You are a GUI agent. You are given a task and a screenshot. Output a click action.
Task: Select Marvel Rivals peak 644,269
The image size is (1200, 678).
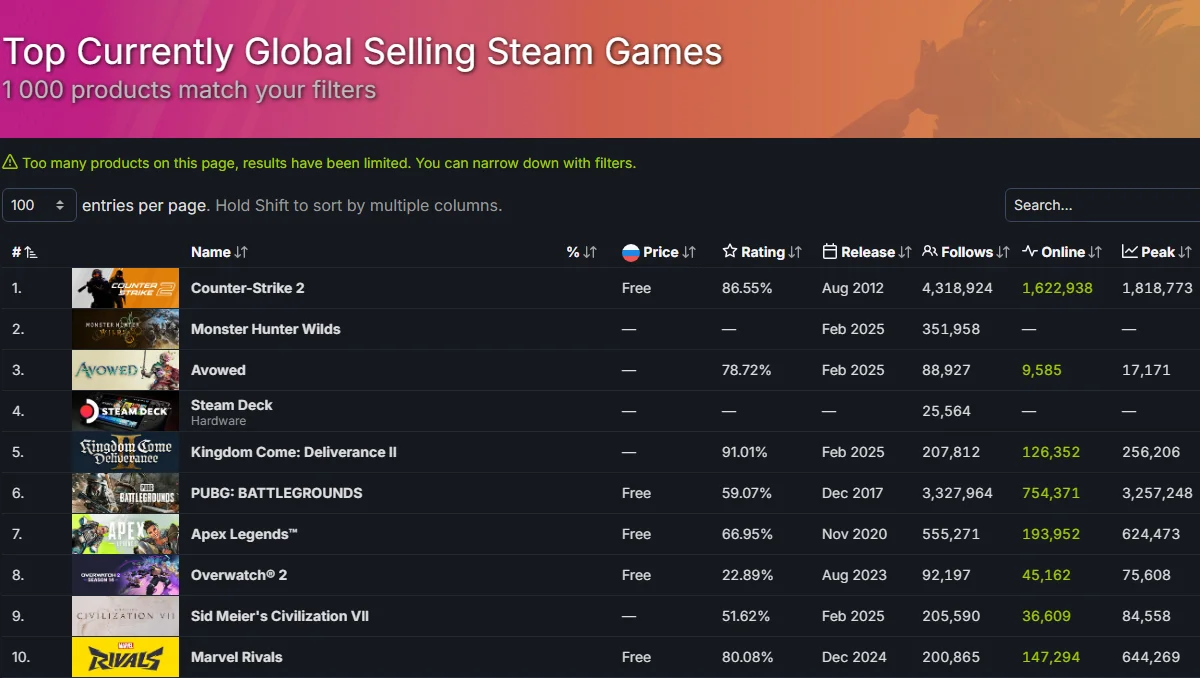pyautogui.click(x=1151, y=657)
